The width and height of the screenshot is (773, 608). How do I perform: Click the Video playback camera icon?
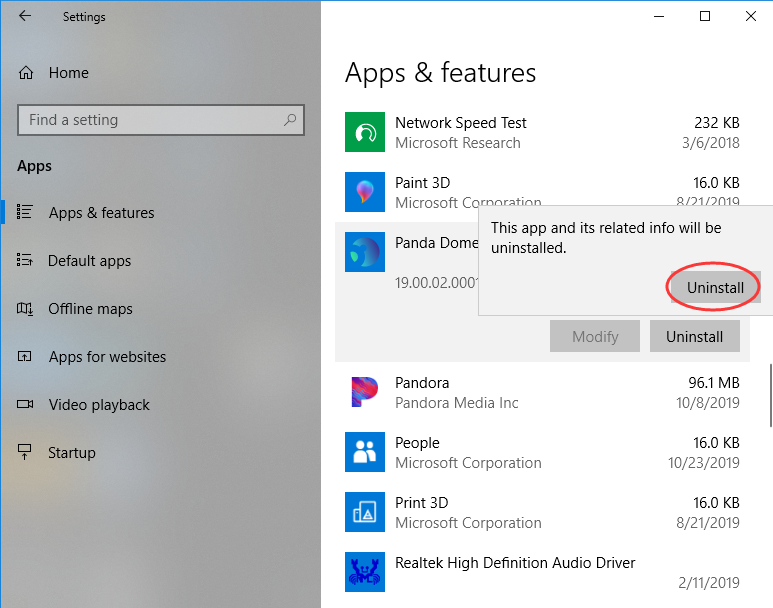[25, 404]
